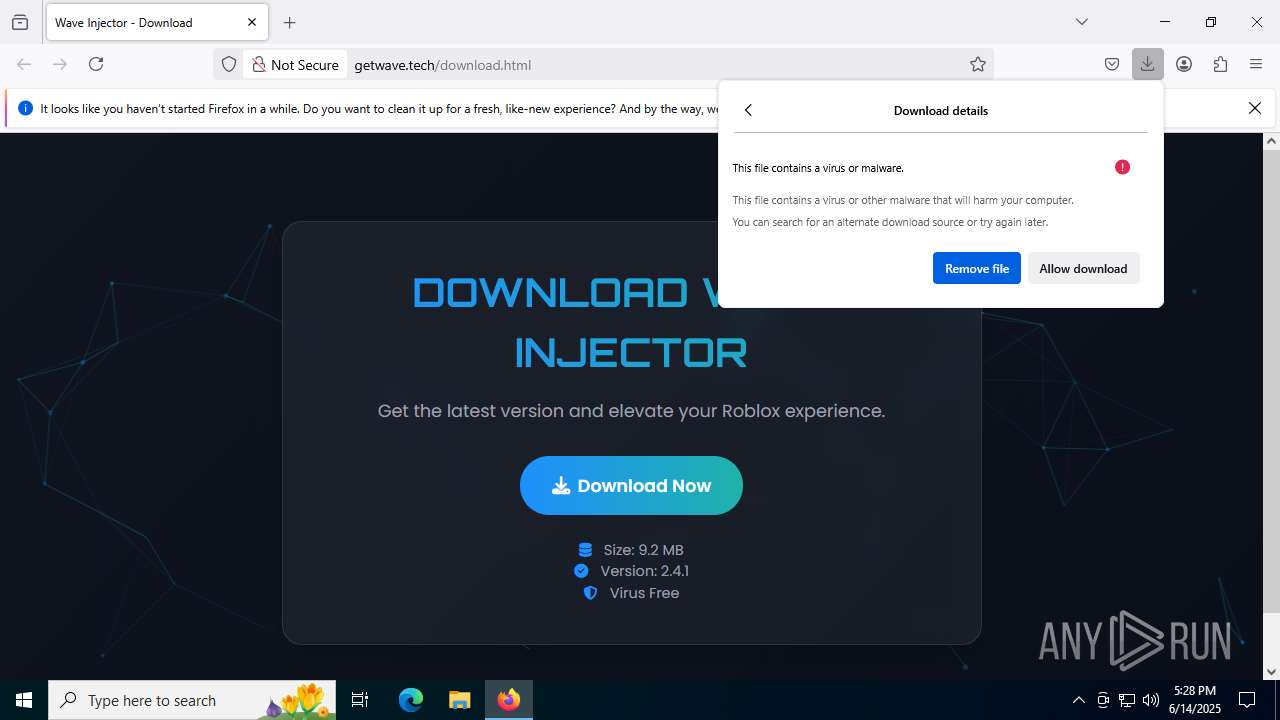The image size is (1280, 720).
Task: Open network status tray icon
Action: point(1127,700)
